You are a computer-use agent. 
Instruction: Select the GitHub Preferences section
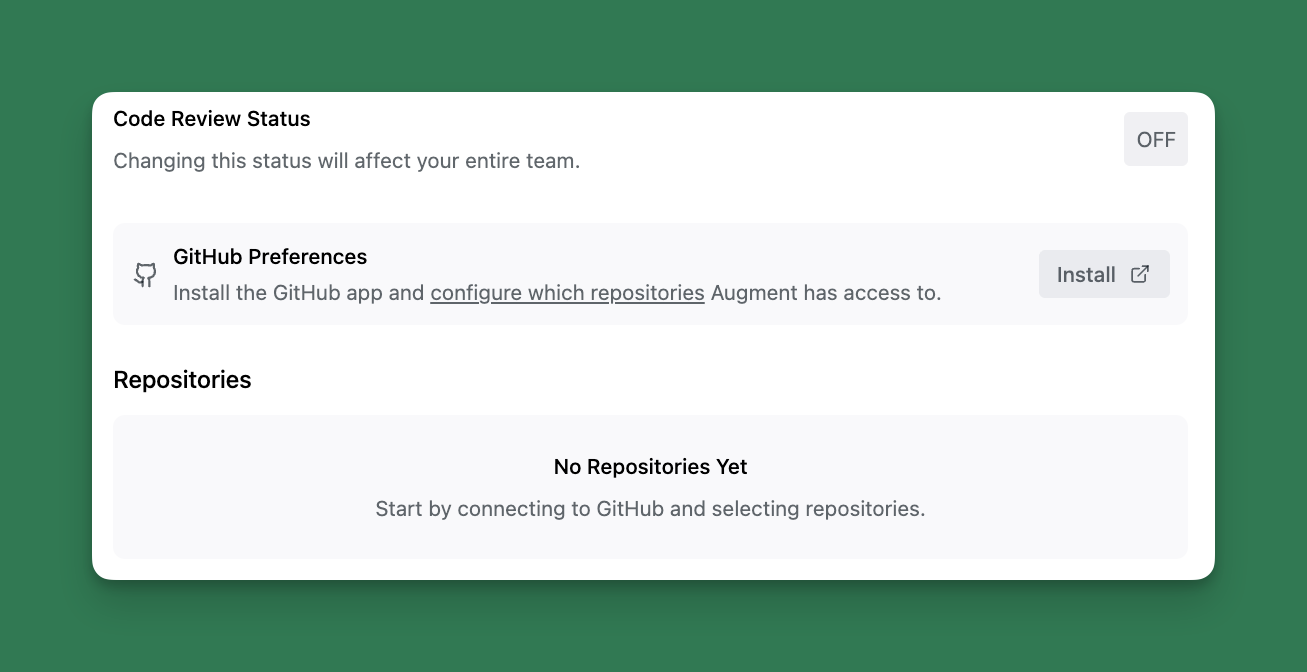(650, 273)
